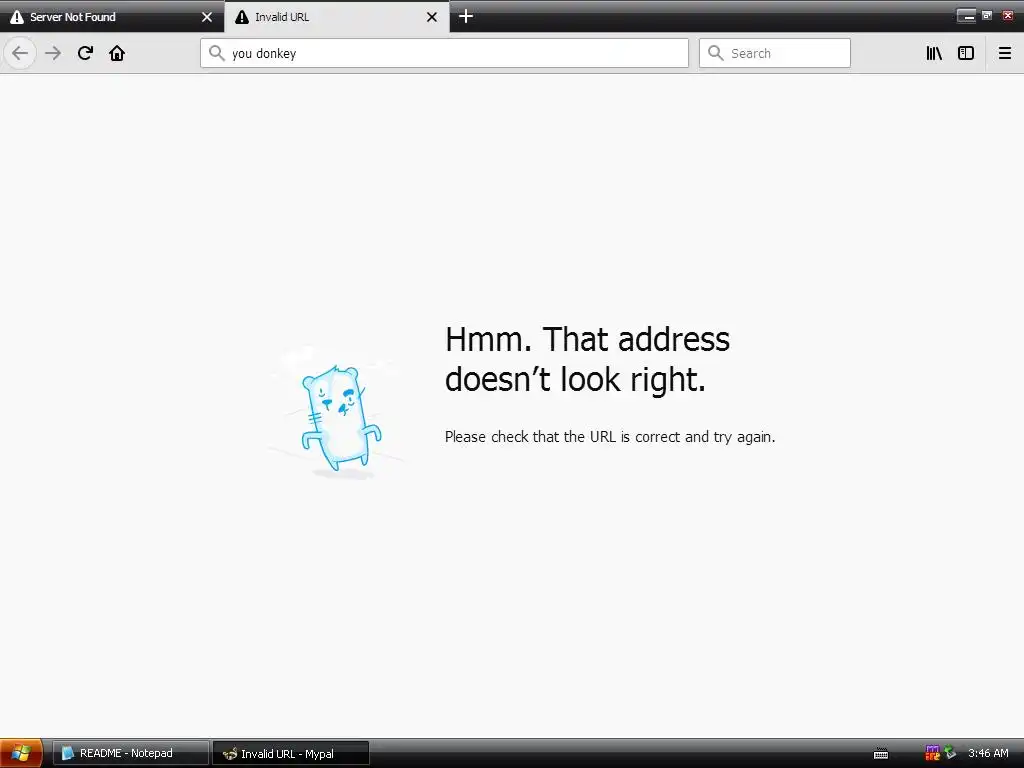Open the Windows Start button
Viewport: 1024px width, 768px height.
21,753
